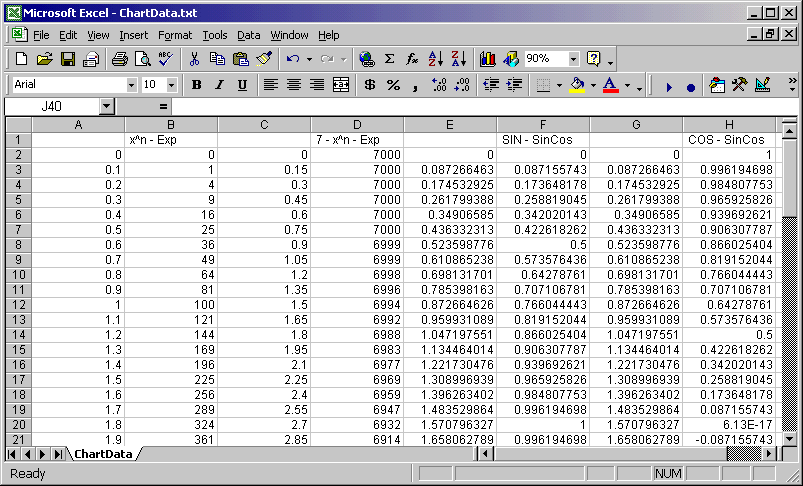Toggle Italic formatting
Viewport: 803px width, 486px height.
point(219,85)
